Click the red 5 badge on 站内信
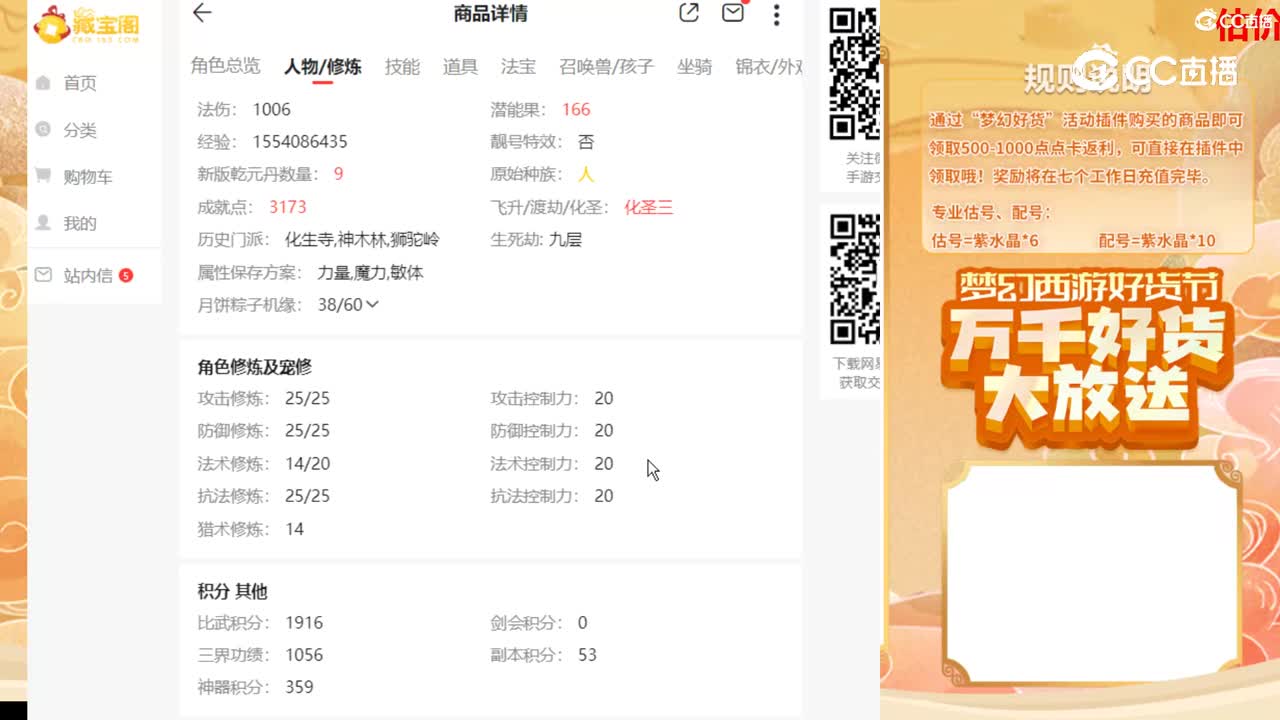1280x720 pixels. click(126, 275)
